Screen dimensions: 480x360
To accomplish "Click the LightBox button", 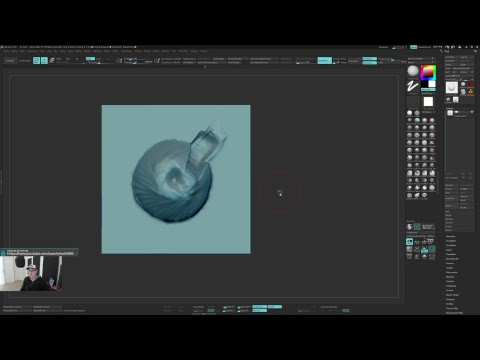I will (x=10, y=61).
